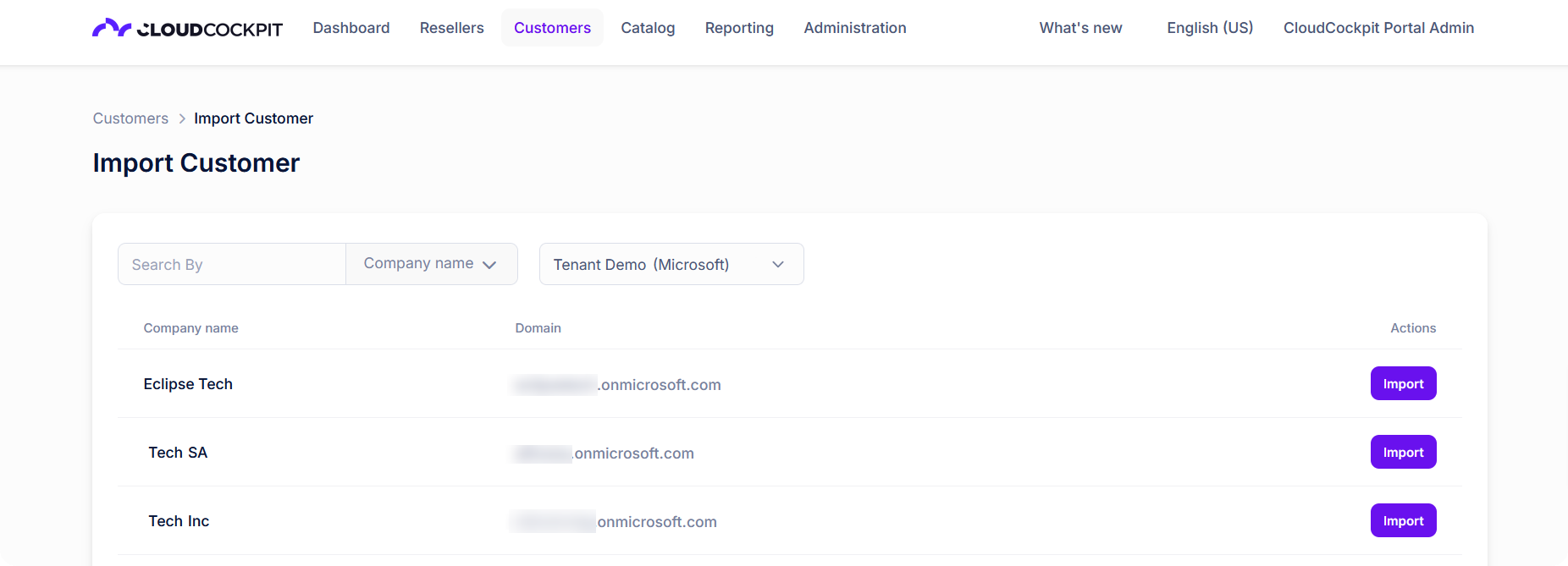Open the Administration menu

coord(855,28)
